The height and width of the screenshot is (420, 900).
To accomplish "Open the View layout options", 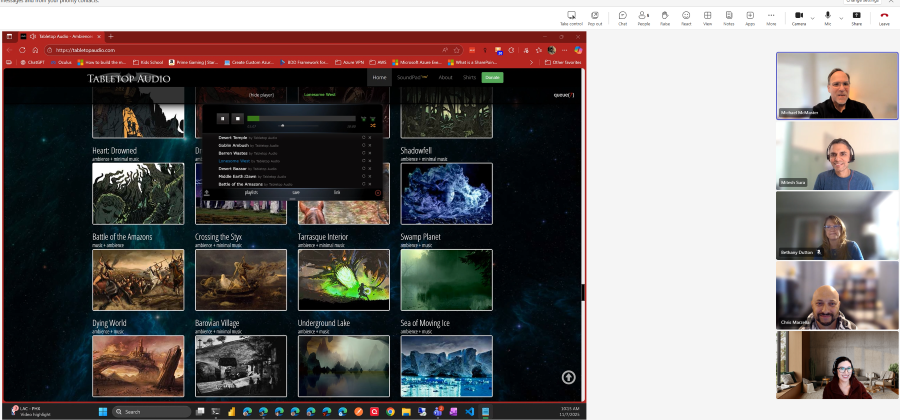I will [708, 18].
